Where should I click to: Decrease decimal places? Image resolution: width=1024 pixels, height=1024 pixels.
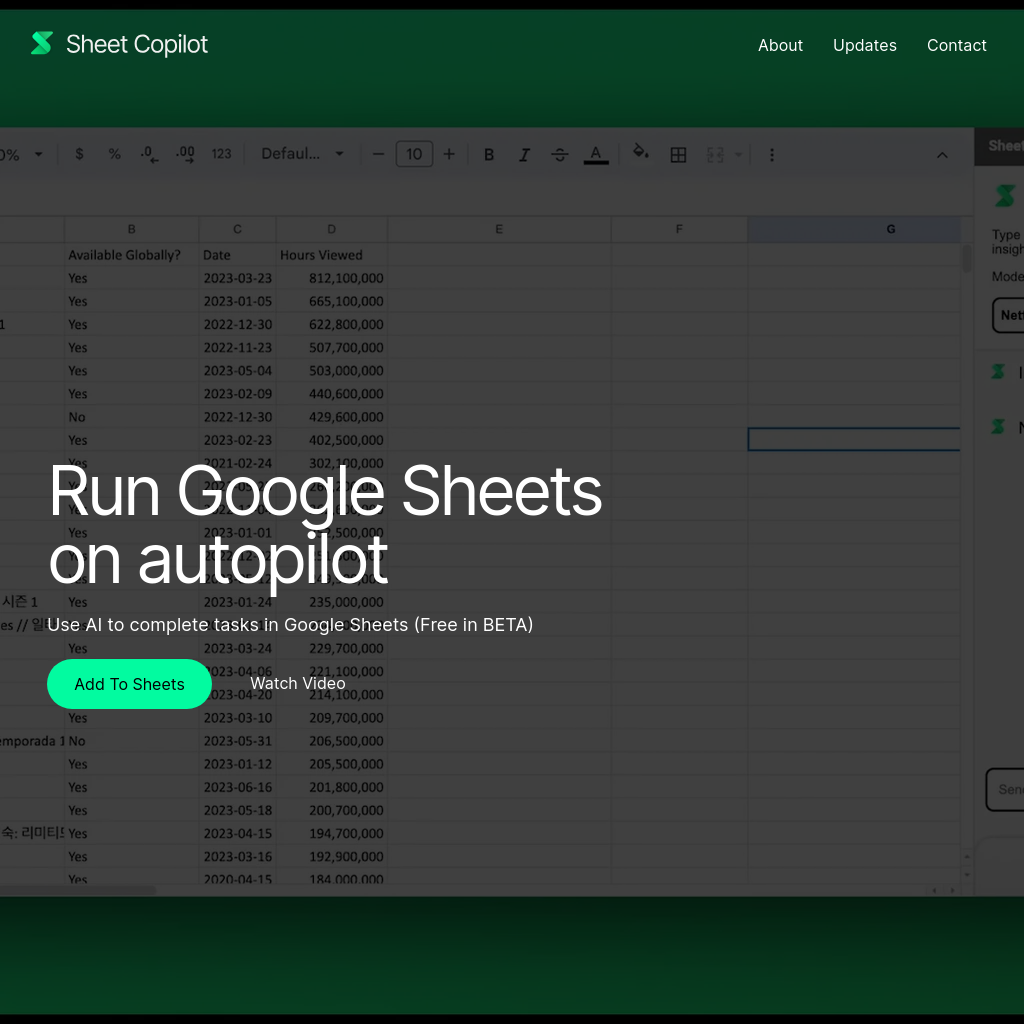point(148,154)
